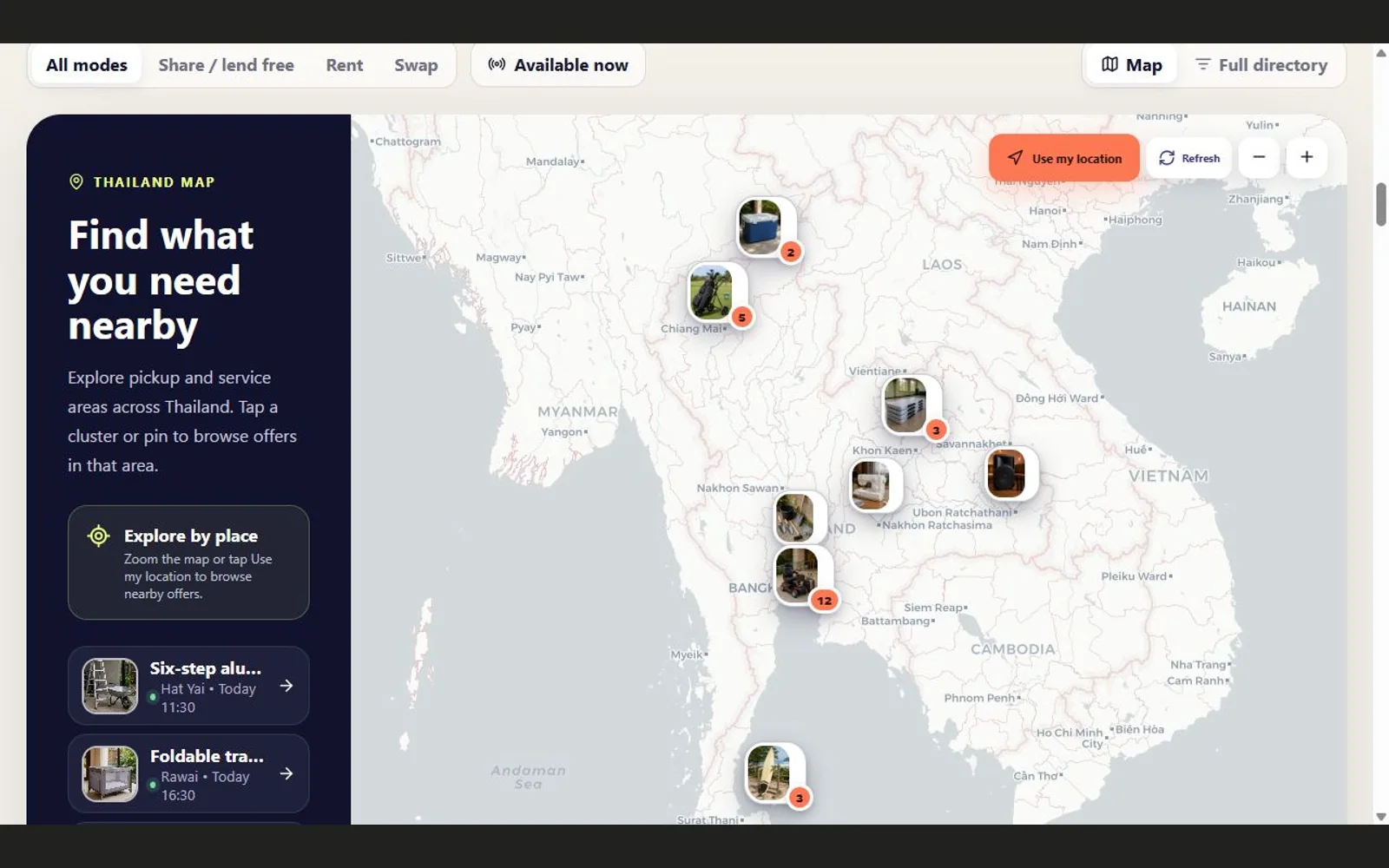Choose the Swap mode tab
The image size is (1389, 868).
coord(416,65)
